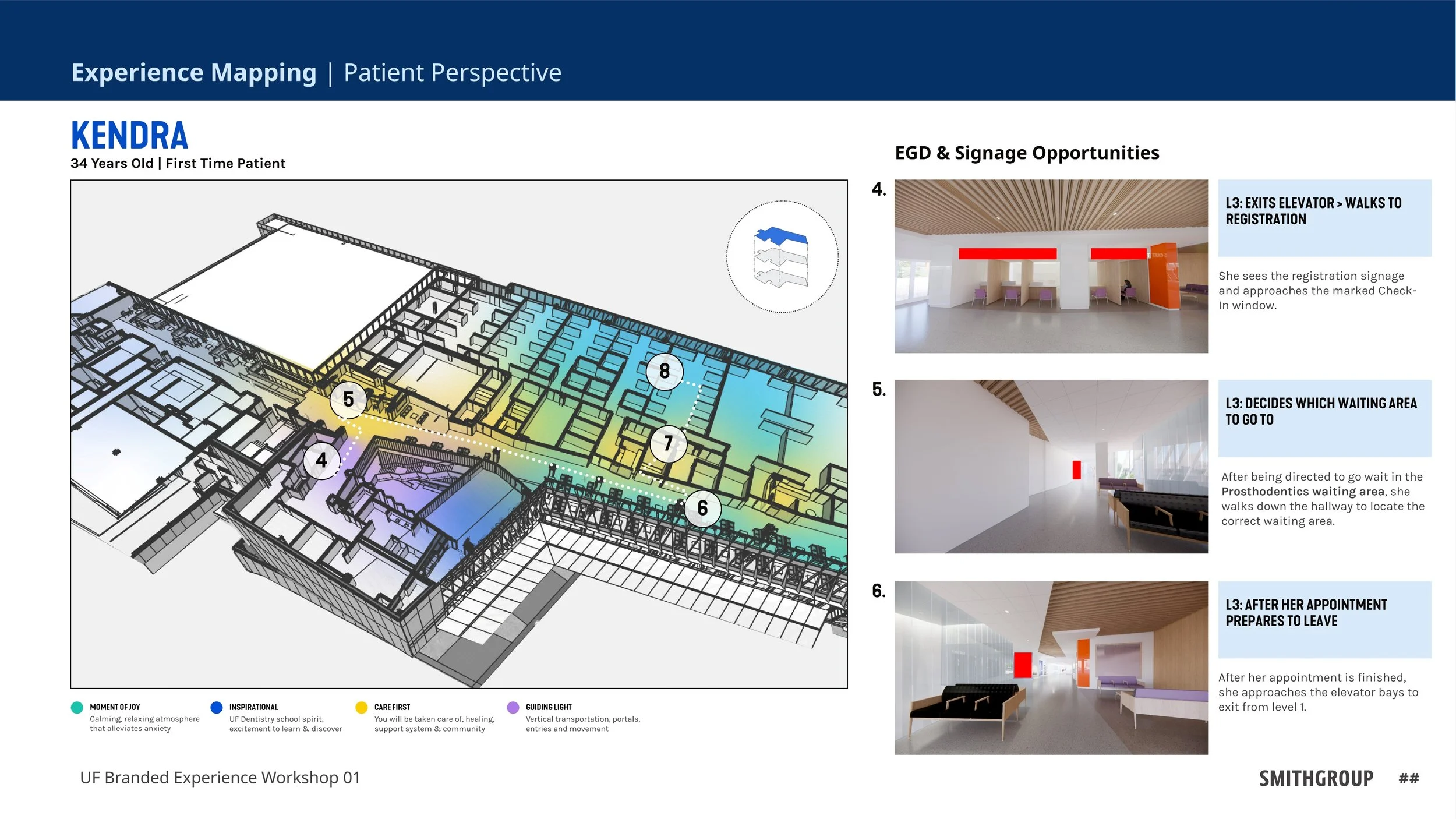Open the elevator bay rendering thumbnail
Screen dimensions: 1456x819
click(1051, 668)
